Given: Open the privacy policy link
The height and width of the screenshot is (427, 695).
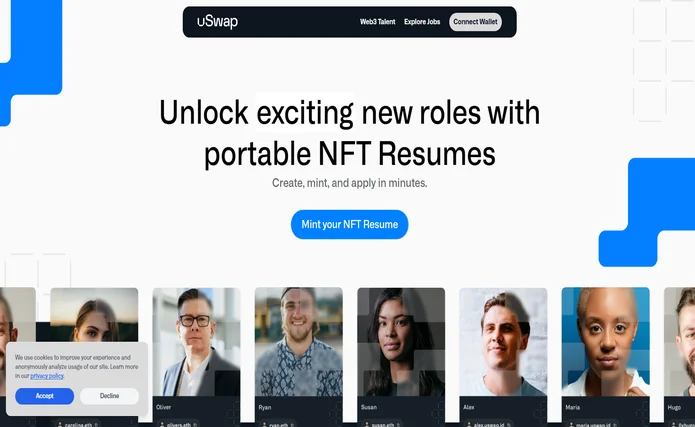Looking at the screenshot, I should point(47,376).
